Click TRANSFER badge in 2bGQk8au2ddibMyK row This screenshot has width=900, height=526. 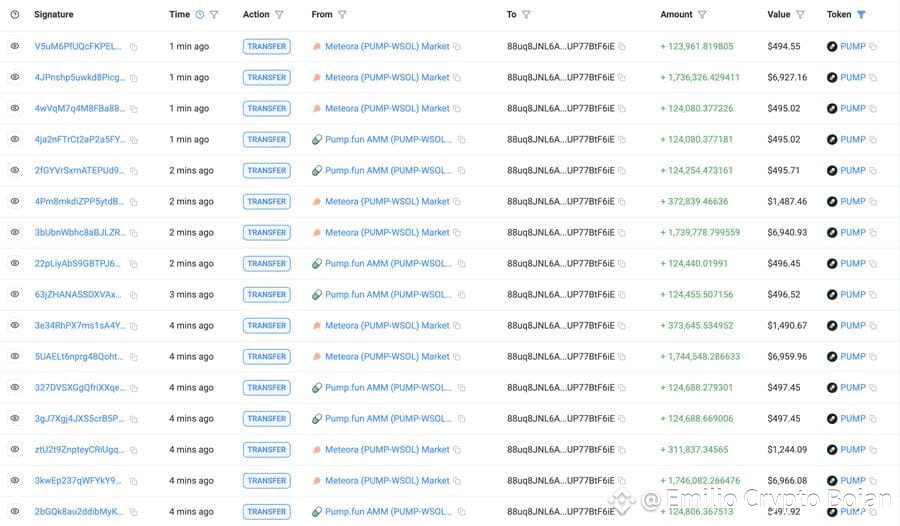pos(266,512)
